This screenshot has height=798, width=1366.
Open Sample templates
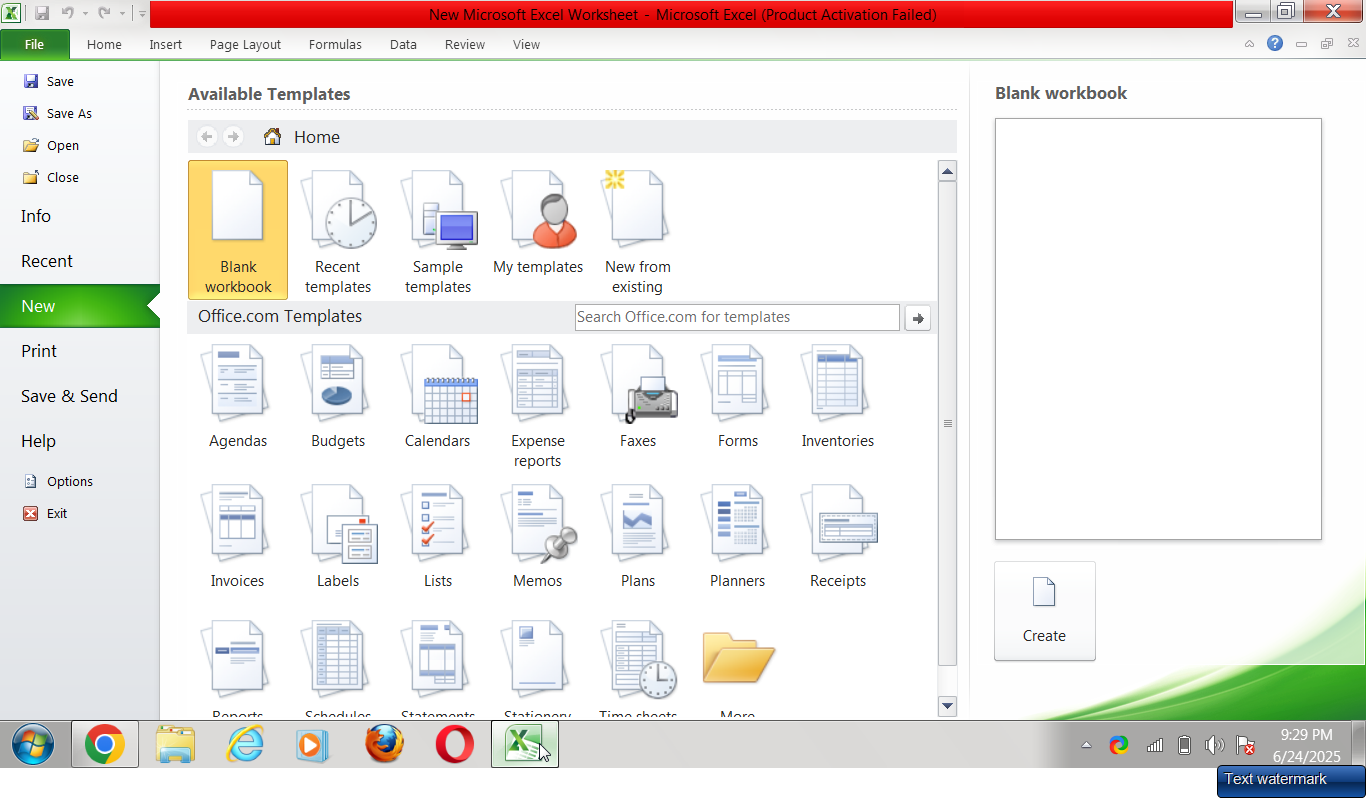[x=438, y=230]
